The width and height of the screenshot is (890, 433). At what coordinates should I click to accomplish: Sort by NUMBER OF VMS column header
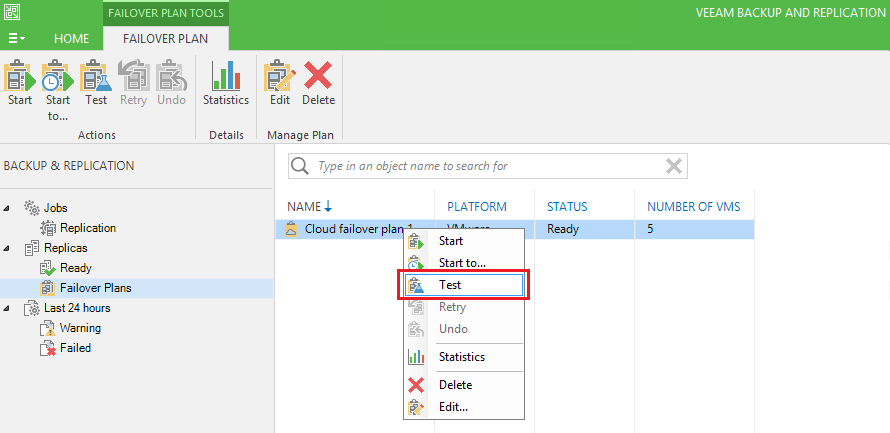695,207
